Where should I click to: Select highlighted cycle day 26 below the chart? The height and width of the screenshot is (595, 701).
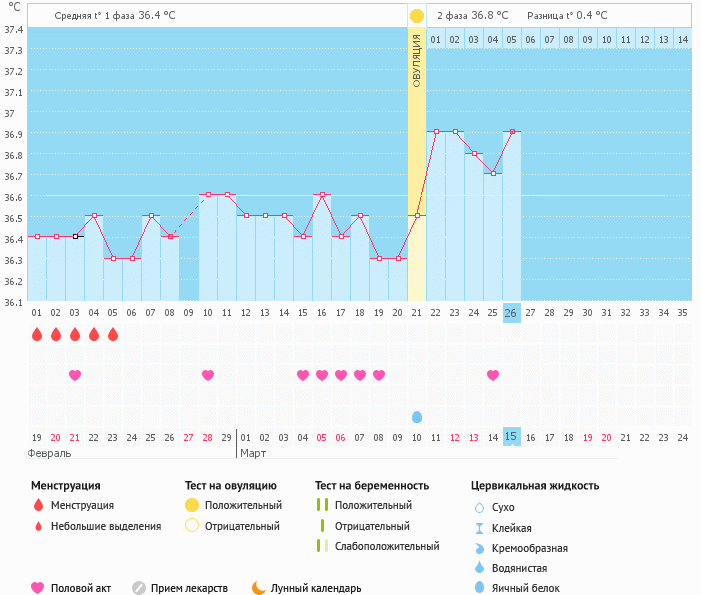click(x=511, y=312)
